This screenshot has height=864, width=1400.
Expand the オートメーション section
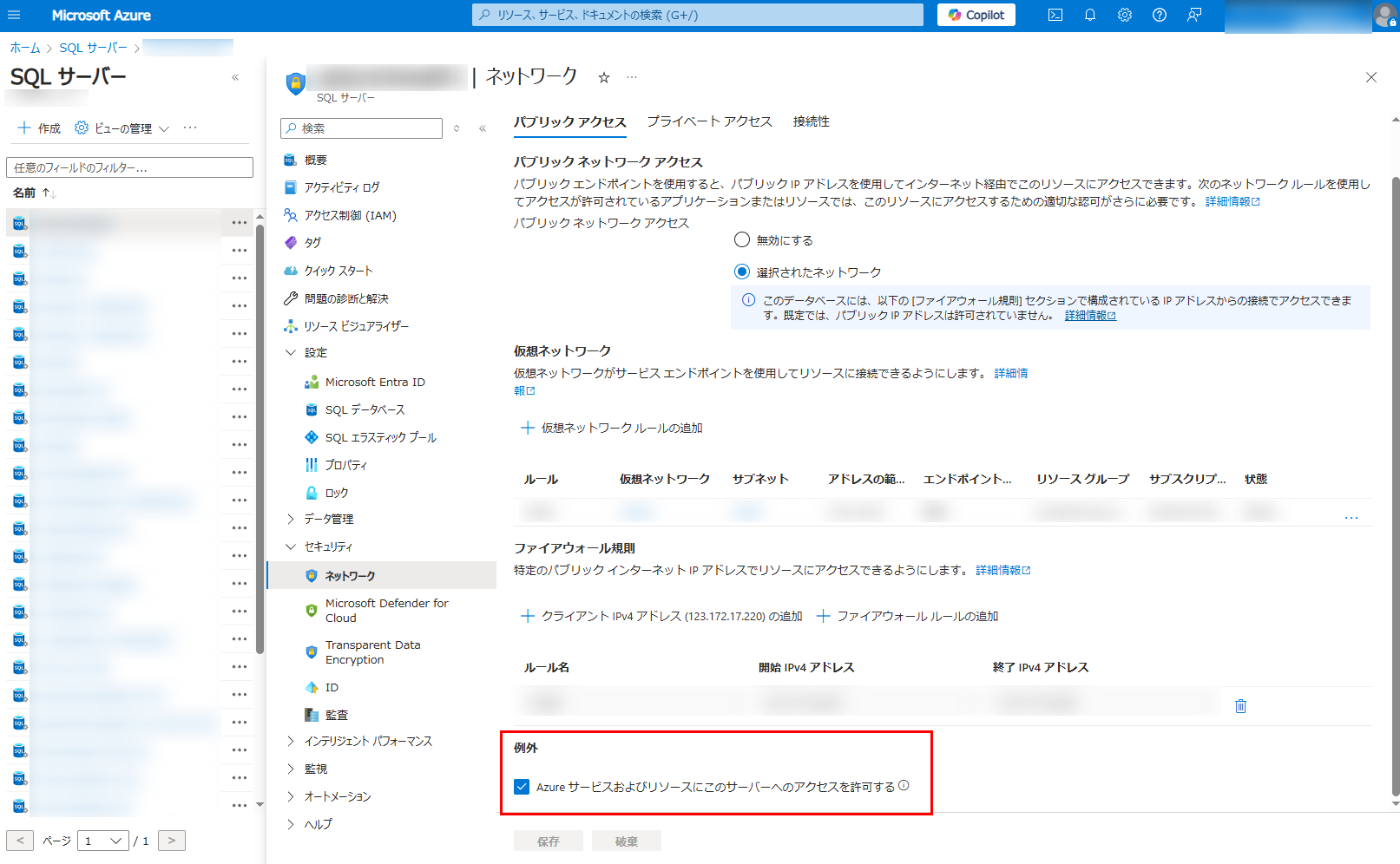pyautogui.click(x=291, y=797)
